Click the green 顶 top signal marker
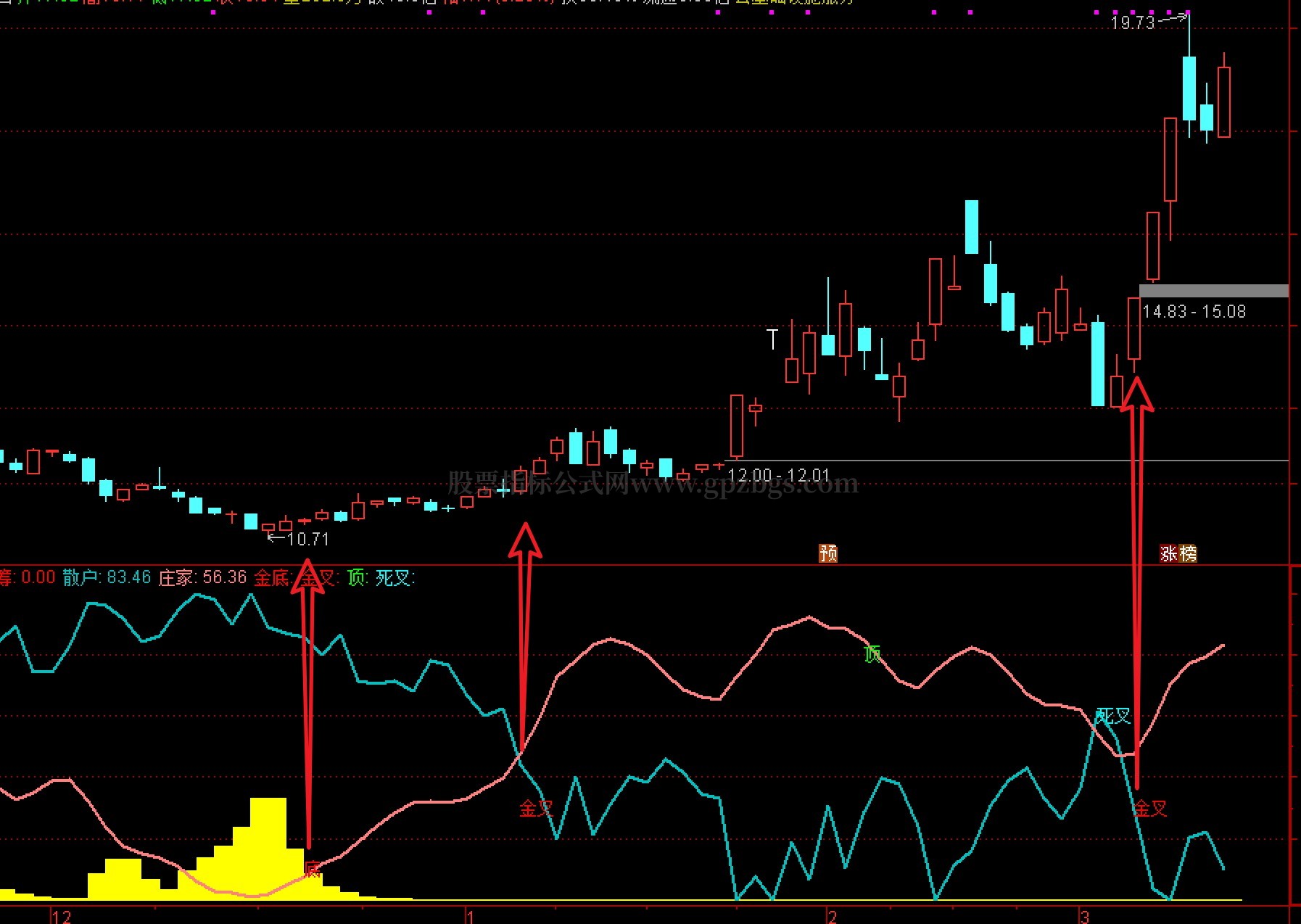Viewport: 1301px width, 924px height. pyautogui.click(x=872, y=653)
